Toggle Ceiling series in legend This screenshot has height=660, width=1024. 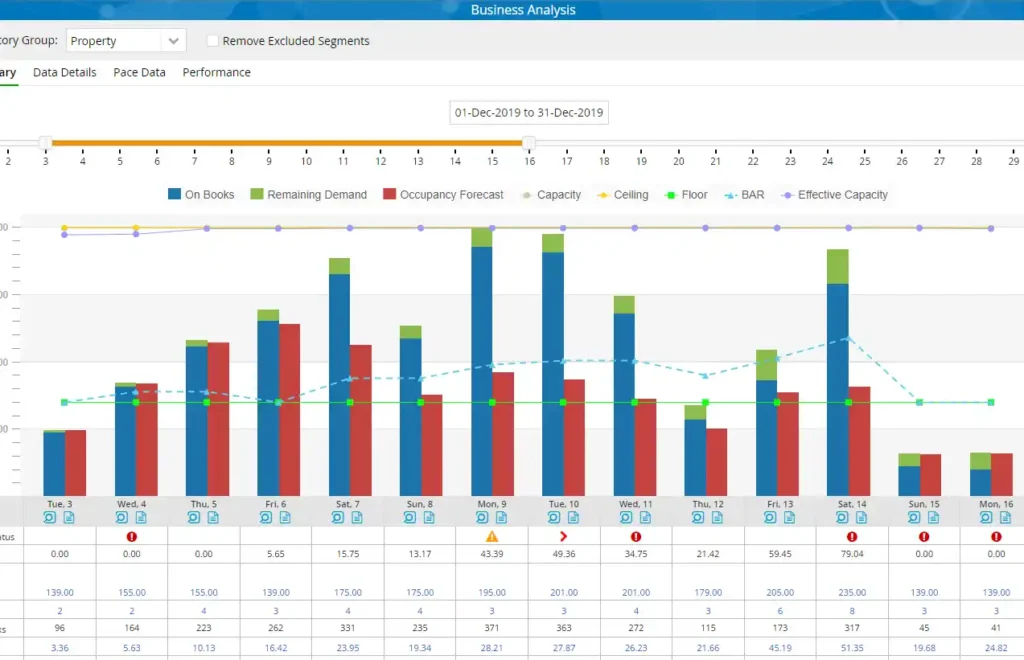tap(623, 195)
